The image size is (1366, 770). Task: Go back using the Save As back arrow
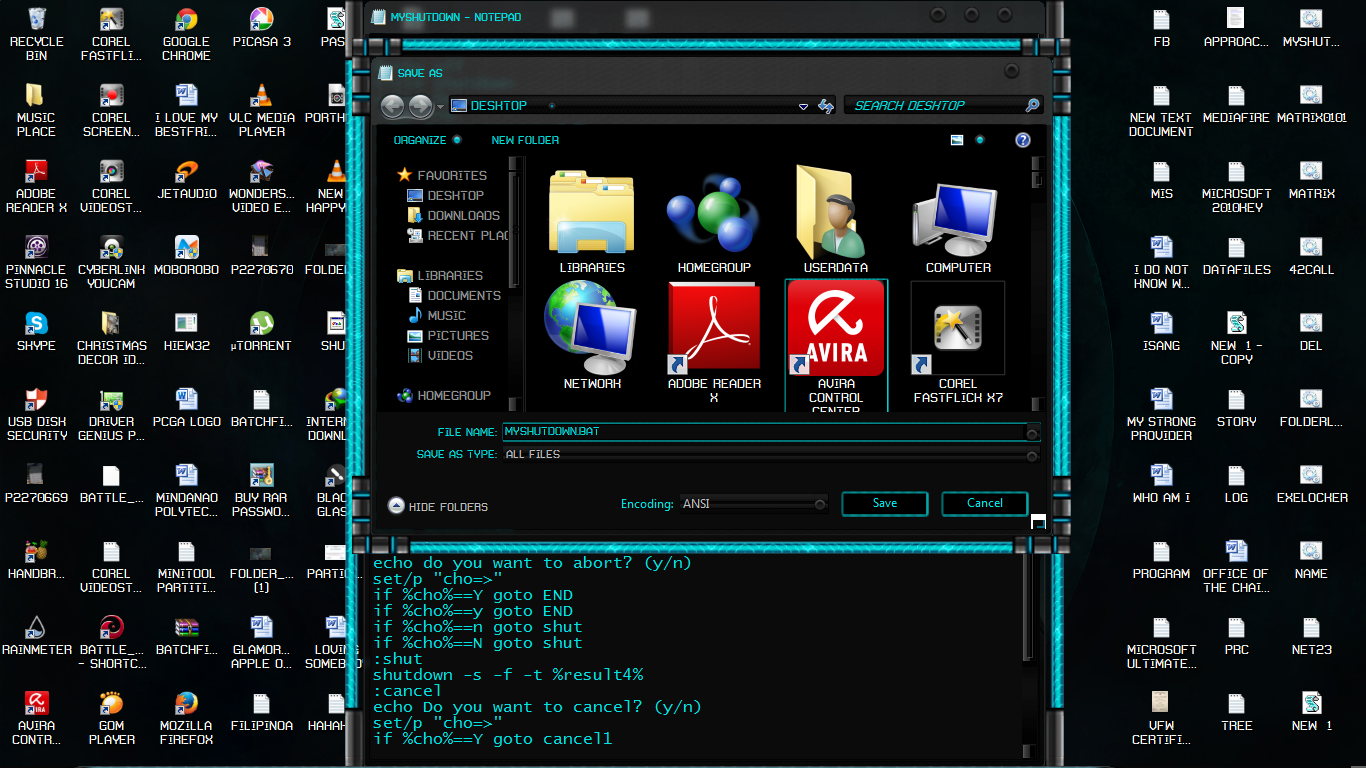point(392,105)
